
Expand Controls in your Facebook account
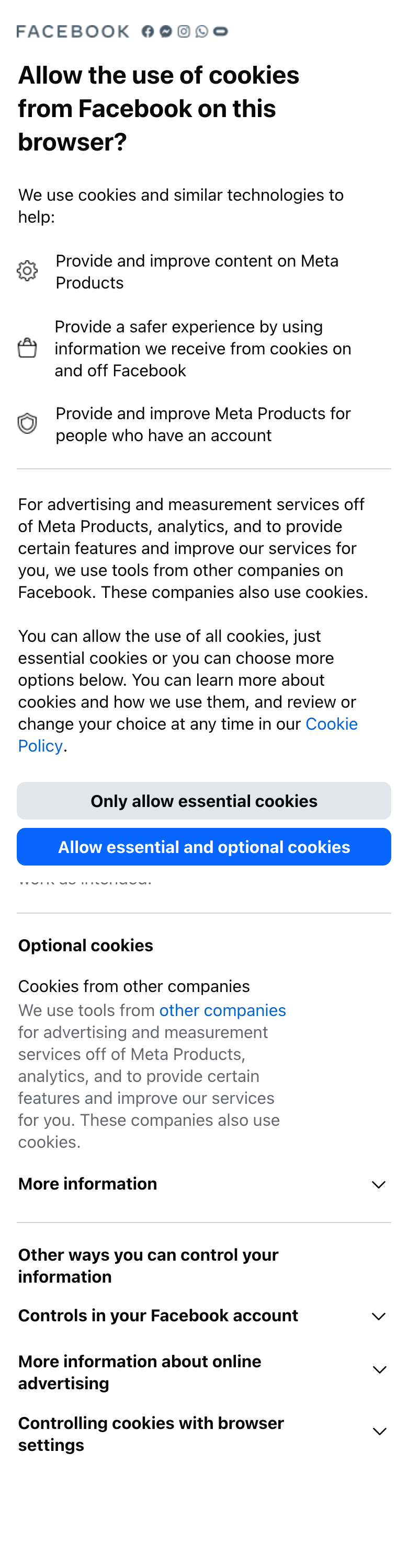tap(378, 1316)
